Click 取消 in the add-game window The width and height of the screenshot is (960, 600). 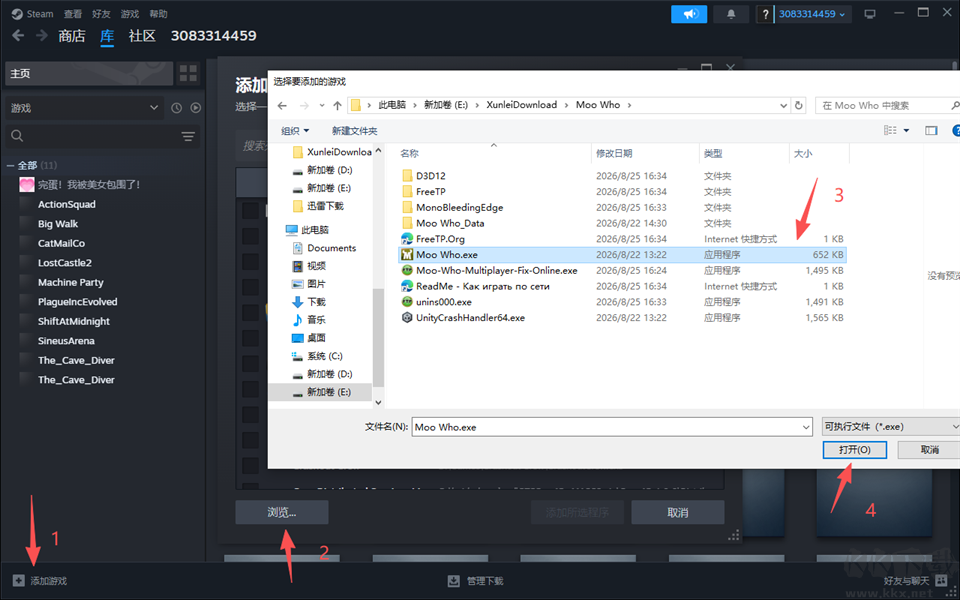(678, 512)
